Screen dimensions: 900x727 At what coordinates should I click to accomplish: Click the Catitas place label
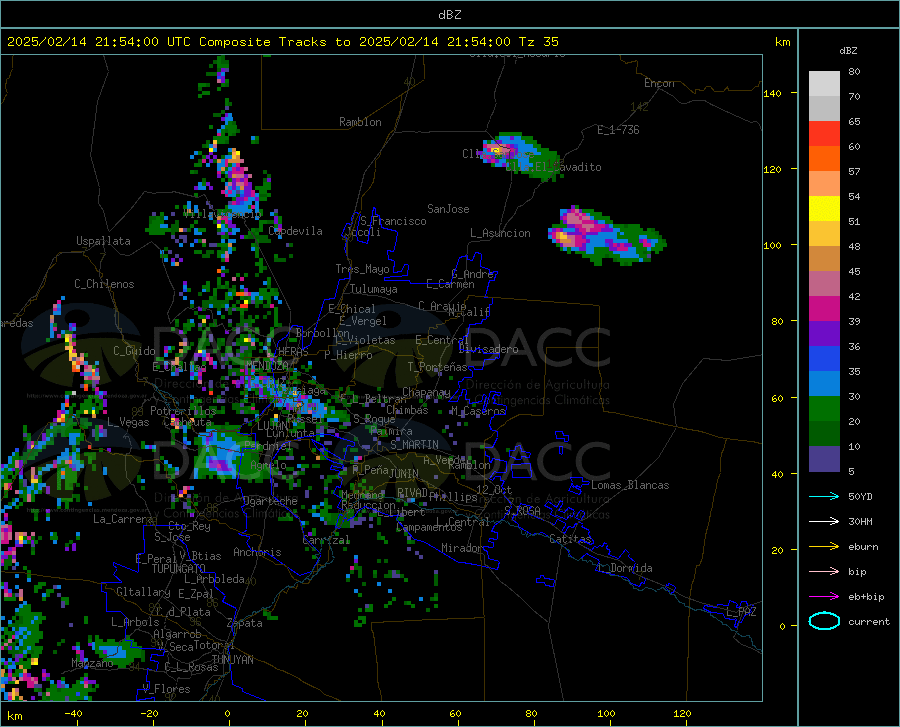571,539
